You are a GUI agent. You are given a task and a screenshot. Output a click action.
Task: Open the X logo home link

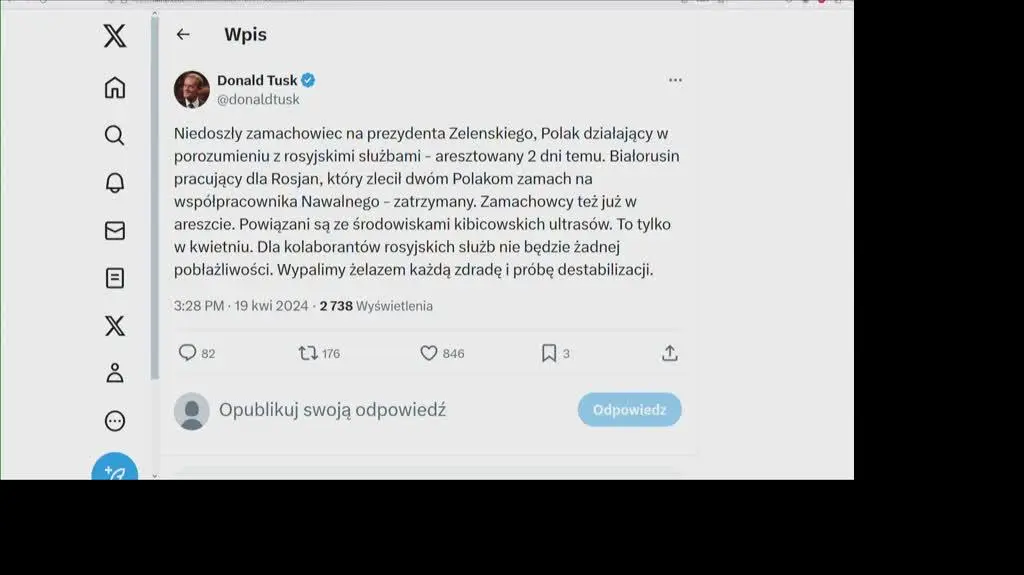click(x=115, y=36)
